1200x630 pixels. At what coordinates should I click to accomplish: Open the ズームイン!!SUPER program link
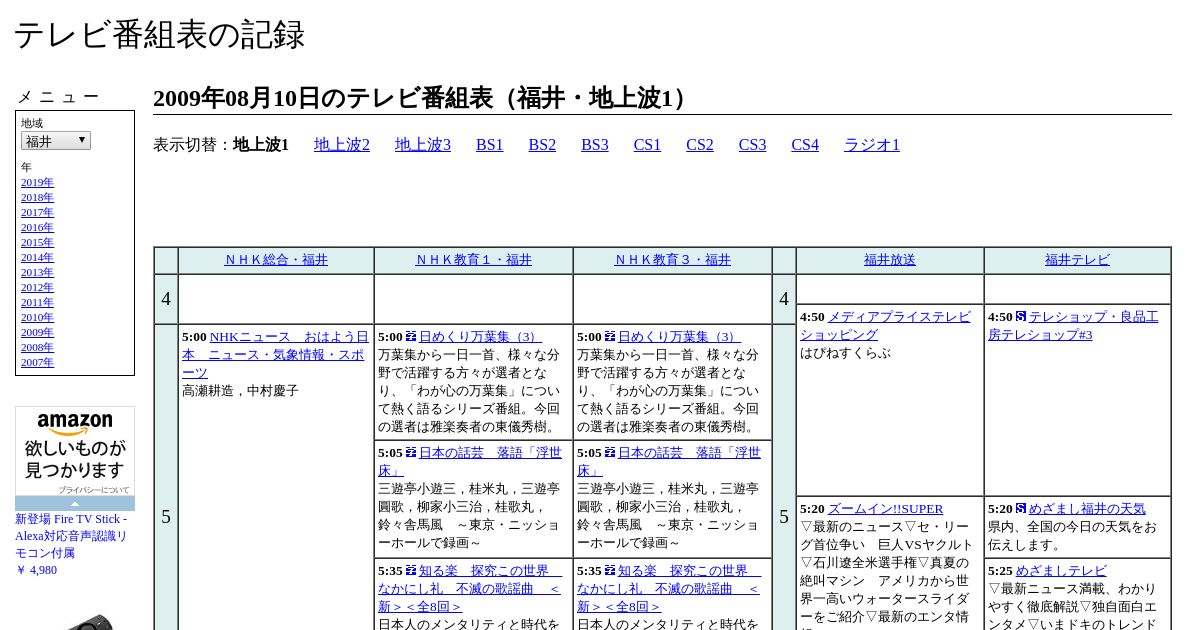pyautogui.click(x=885, y=509)
